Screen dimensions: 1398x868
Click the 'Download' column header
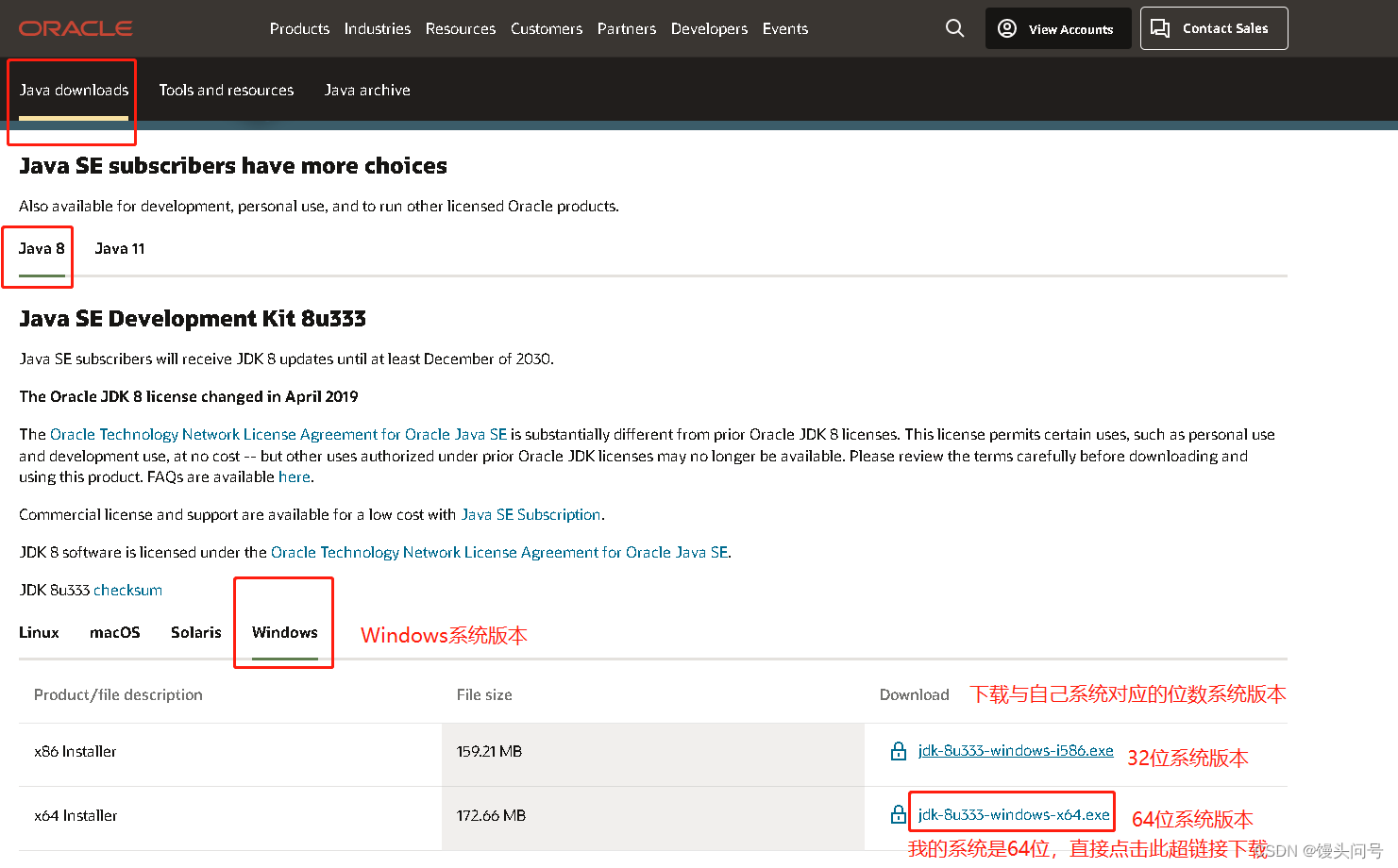pyautogui.click(x=915, y=695)
